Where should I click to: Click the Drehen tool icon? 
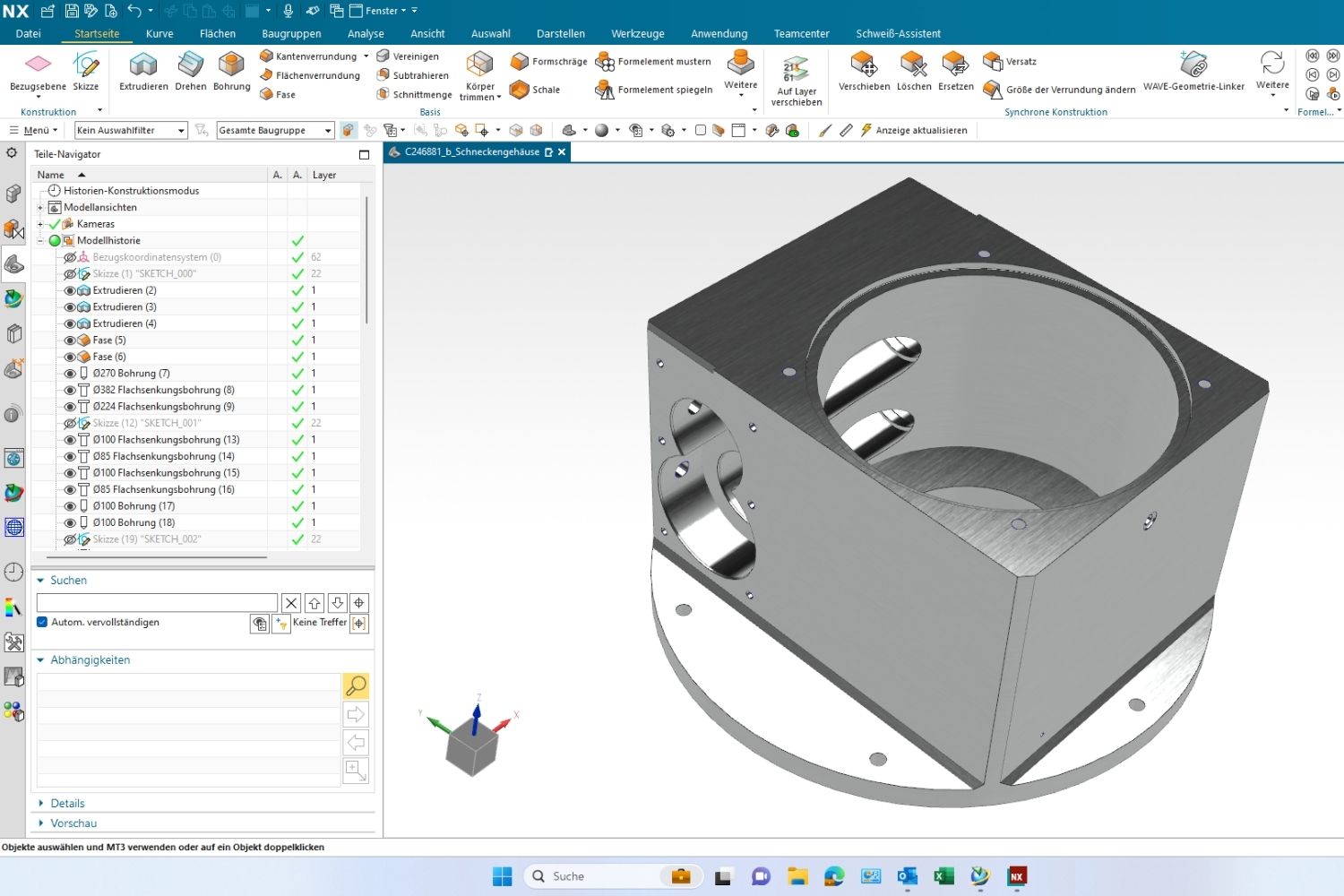[x=190, y=70]
